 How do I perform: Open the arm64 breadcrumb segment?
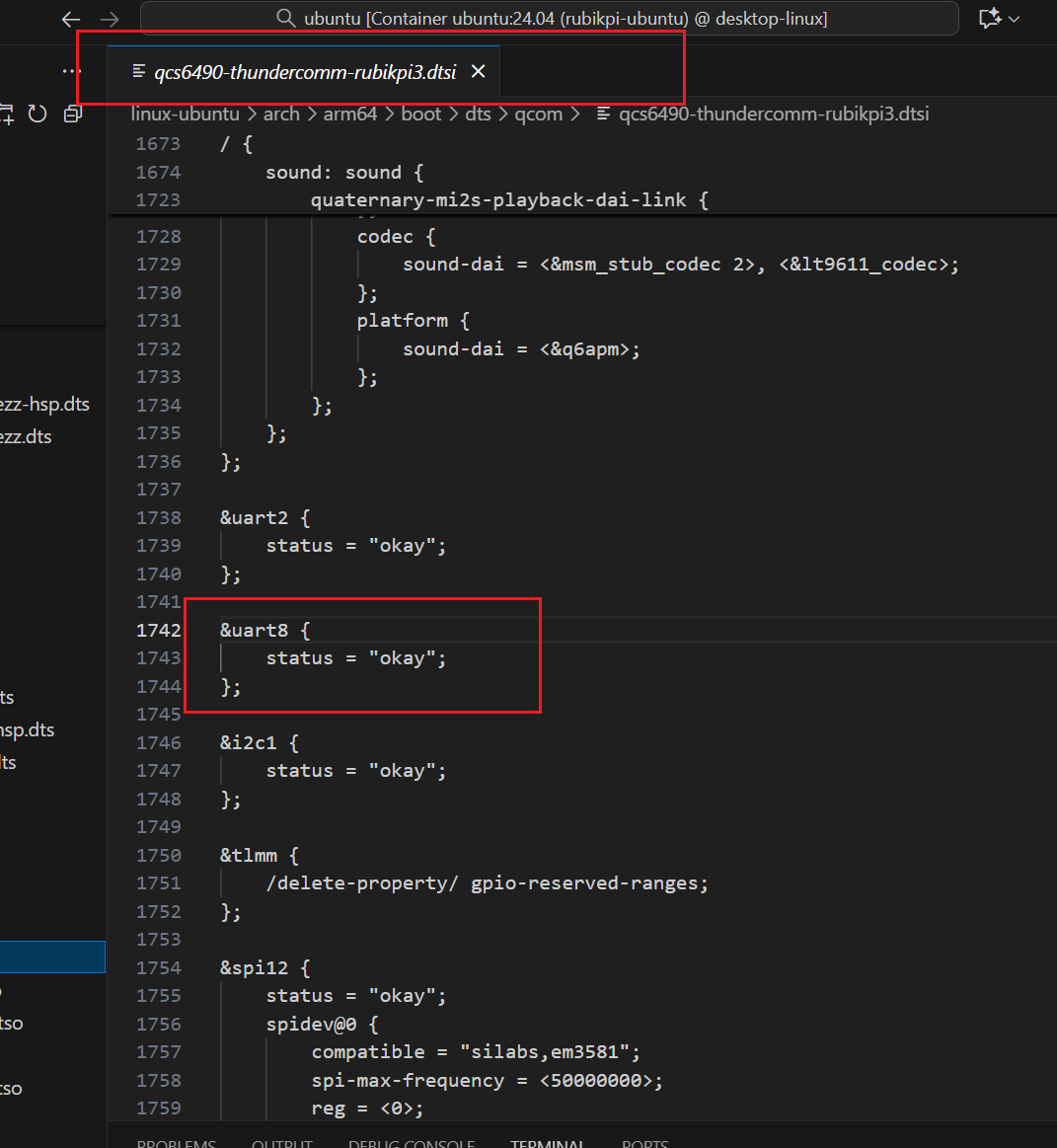pyautogui.click(x=349, y=114)
